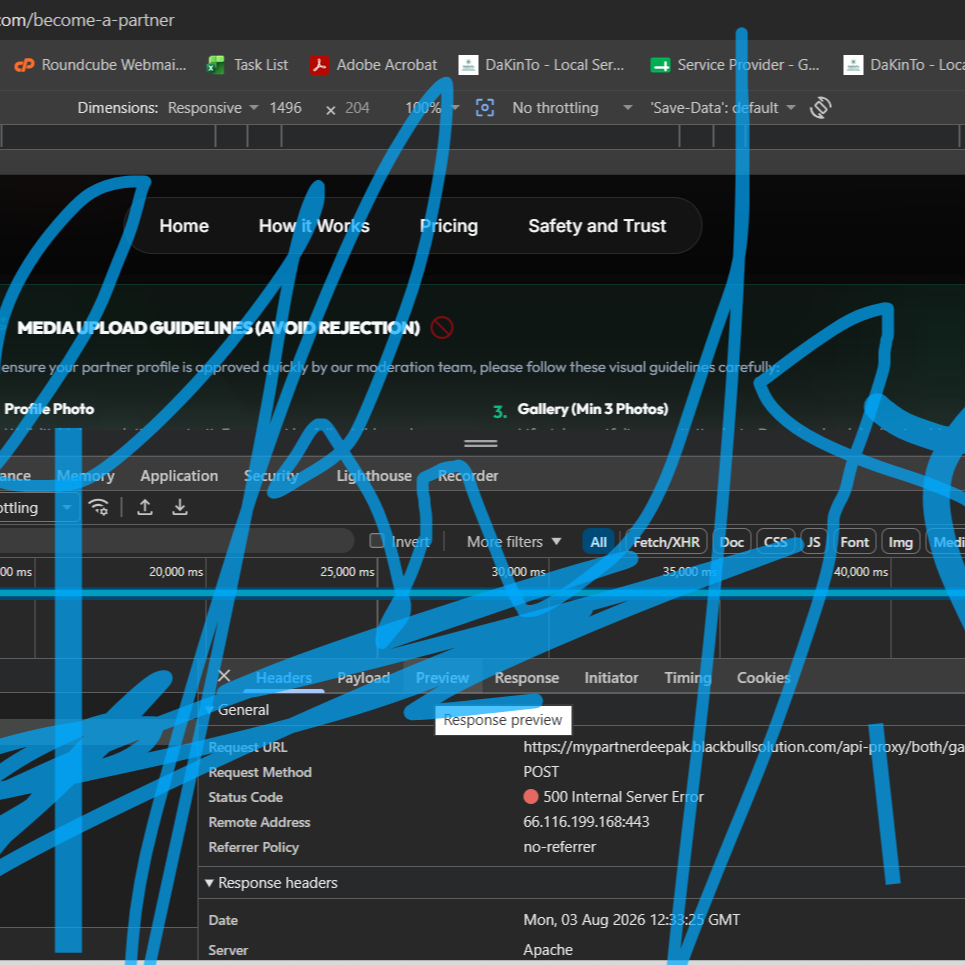The height and width of the screenshot is (965, 965).
Task: Switch to the Preview tab
Action: click(442, 678)
